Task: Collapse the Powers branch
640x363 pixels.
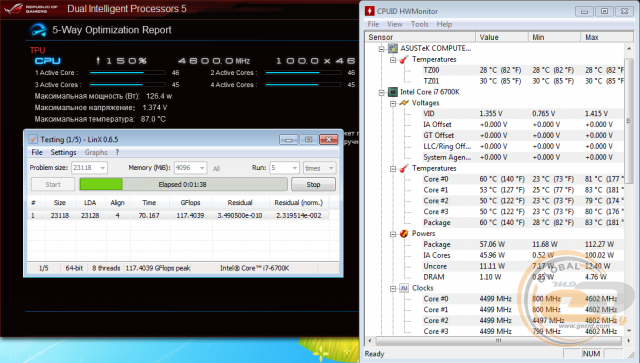Action: 393,234
